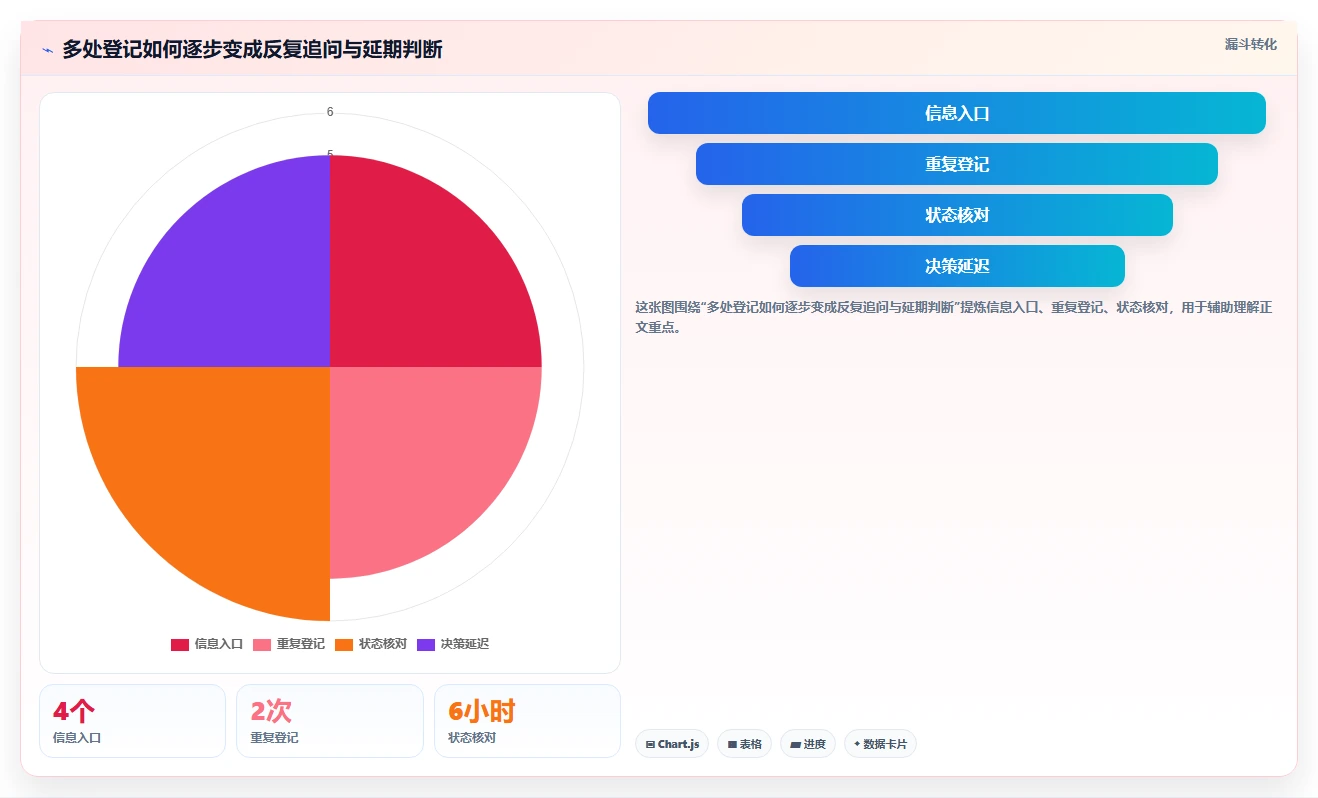Click the axis tick label 6
This screenshot has height=798, width=1318.
click(x=330, y=112)
